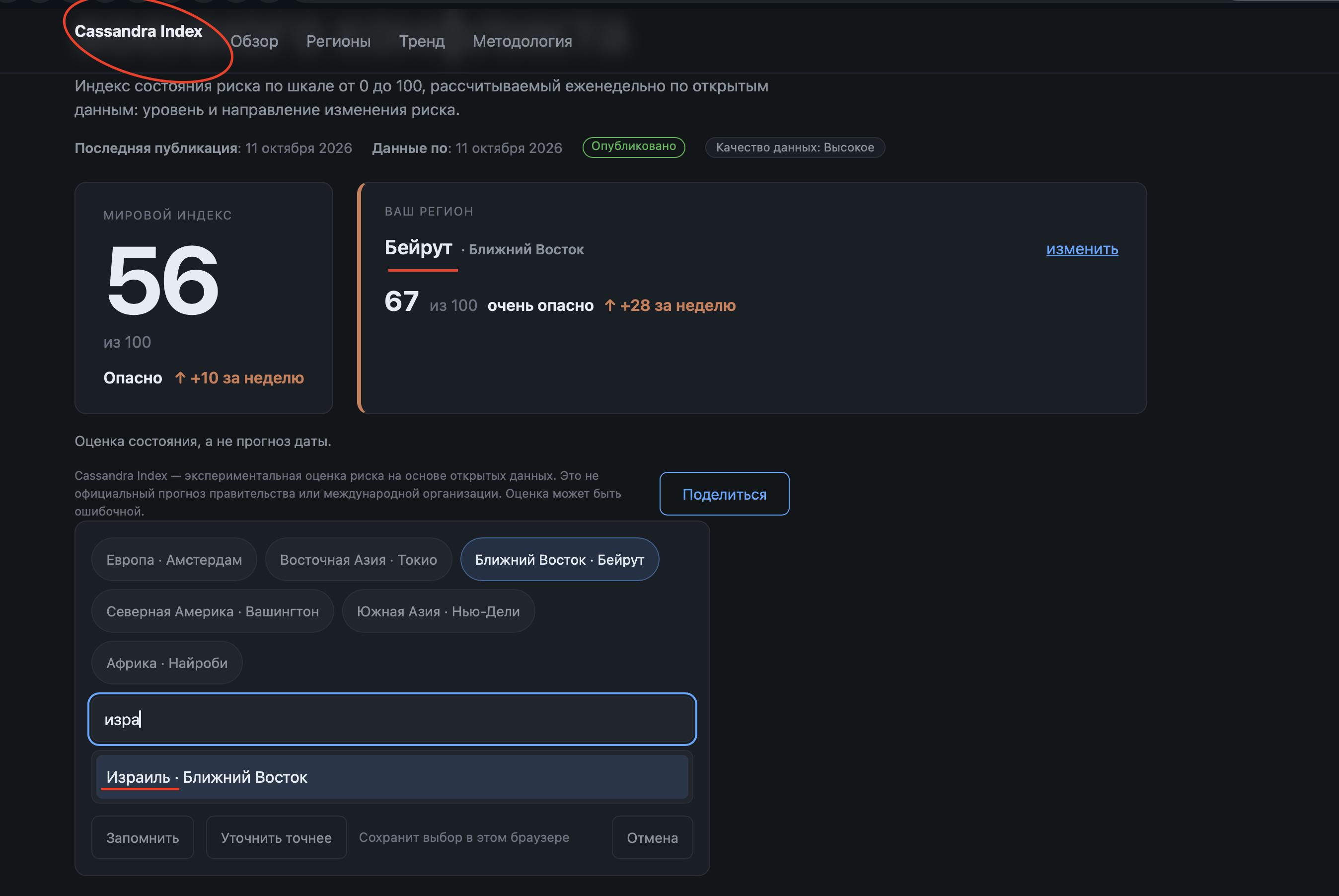The image size is (1339, 896).
Task: Click the изменить region link
Action: pos(1082,249)
